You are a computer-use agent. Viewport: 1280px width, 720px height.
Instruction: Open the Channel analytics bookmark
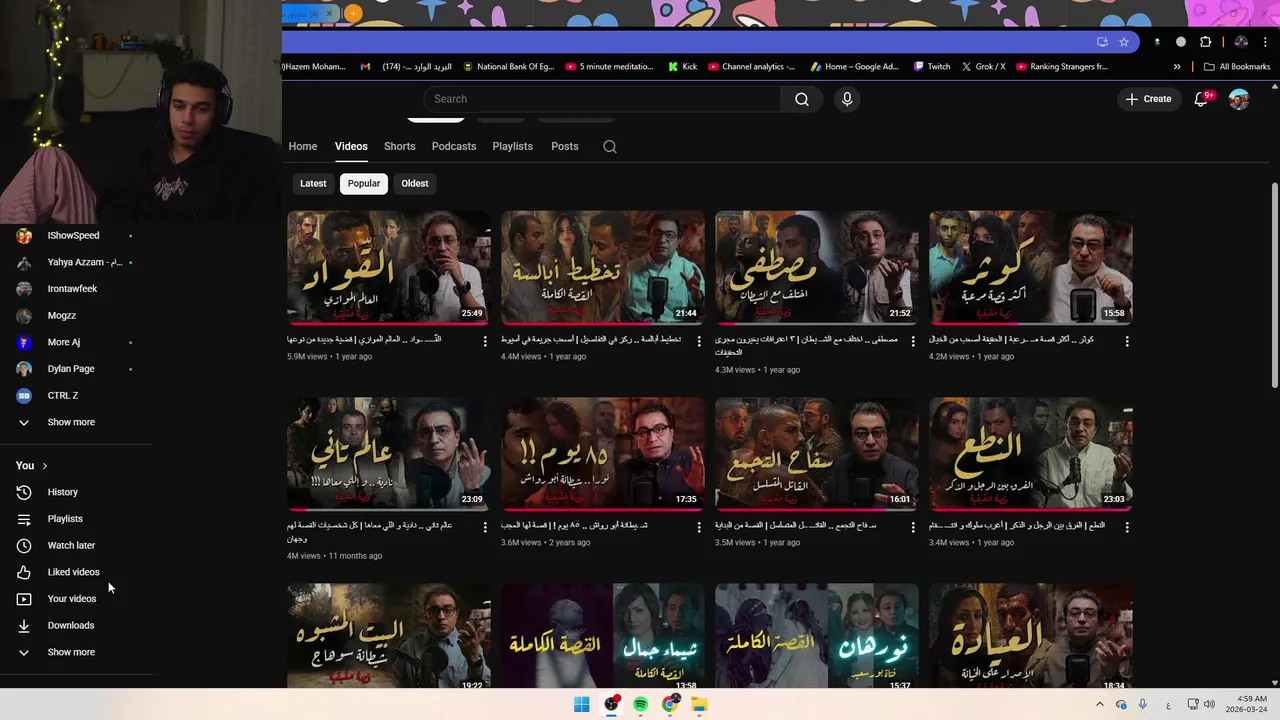752,67
